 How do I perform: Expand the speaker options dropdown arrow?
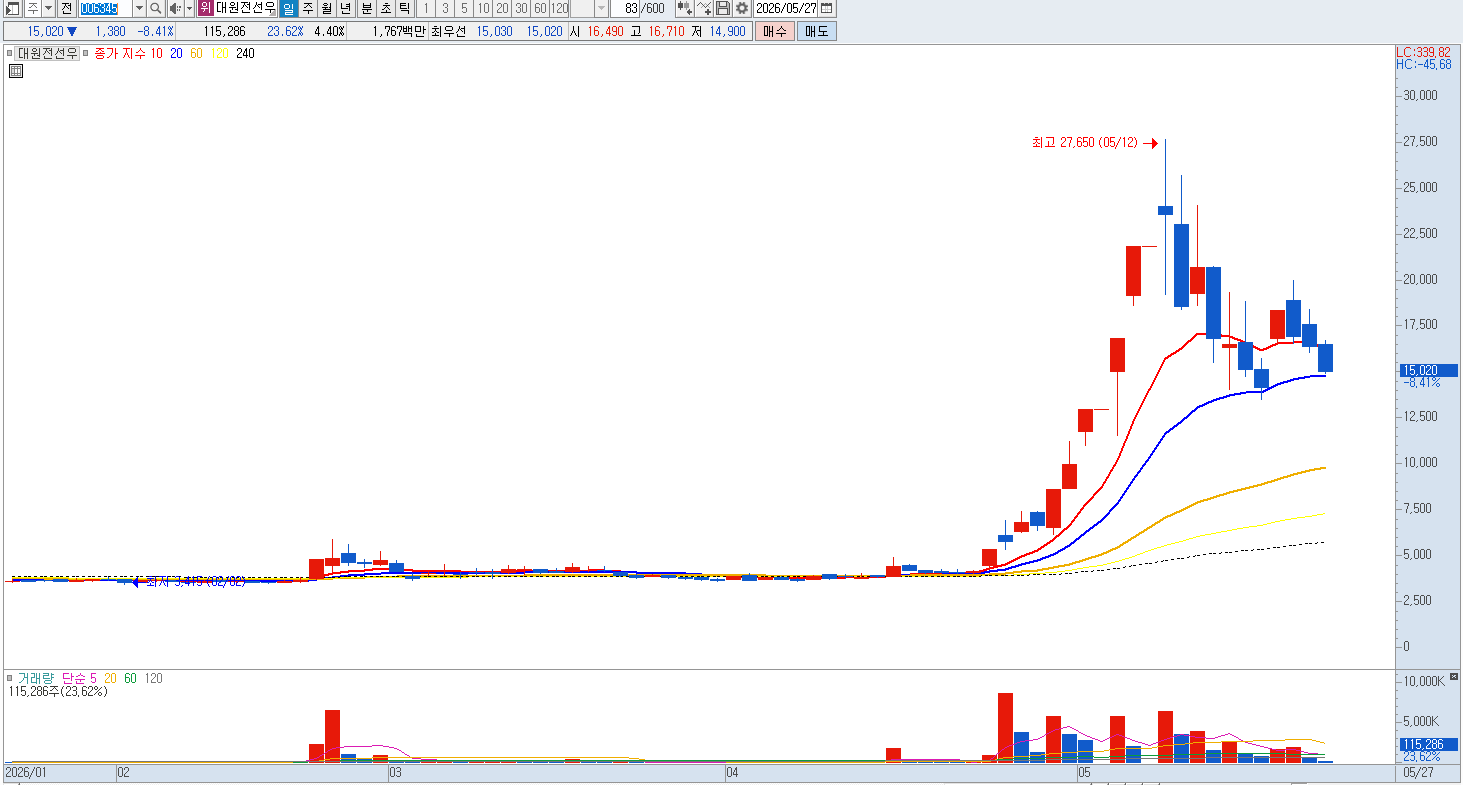tap(189, 8)
